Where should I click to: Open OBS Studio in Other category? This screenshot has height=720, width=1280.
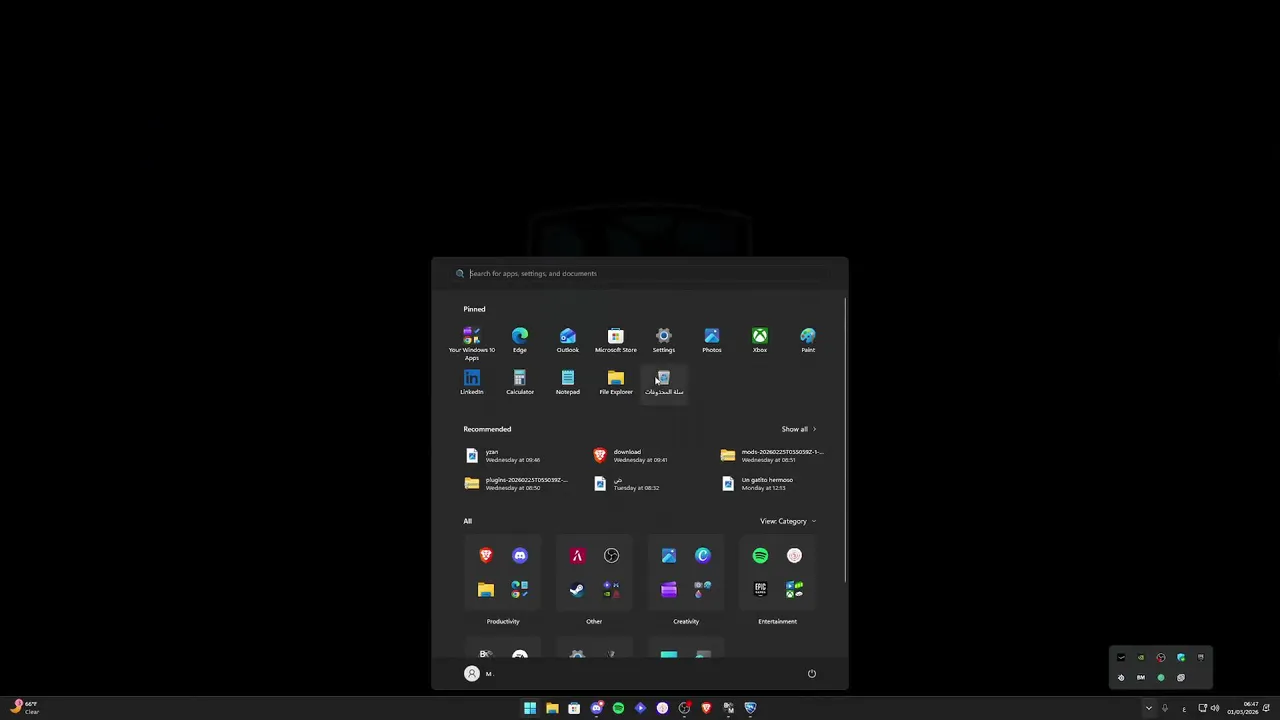pos(611,555)
